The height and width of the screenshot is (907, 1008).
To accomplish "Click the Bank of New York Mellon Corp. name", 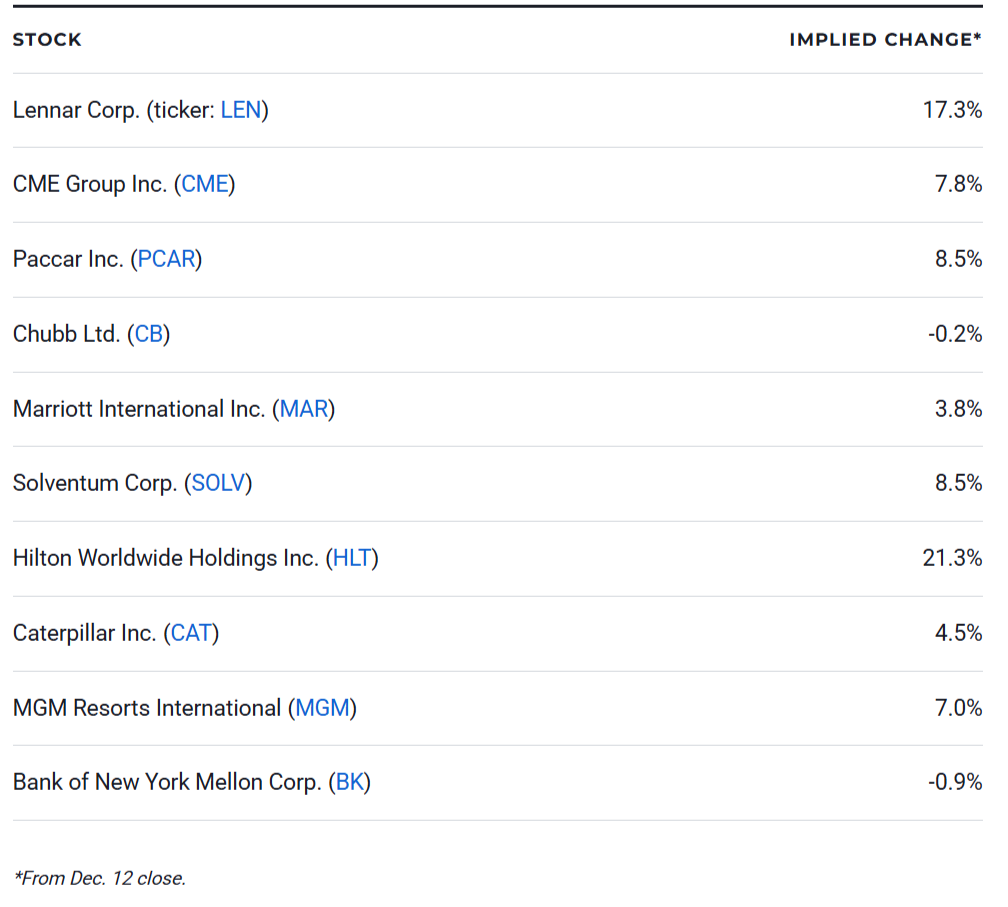I will 167,783.
